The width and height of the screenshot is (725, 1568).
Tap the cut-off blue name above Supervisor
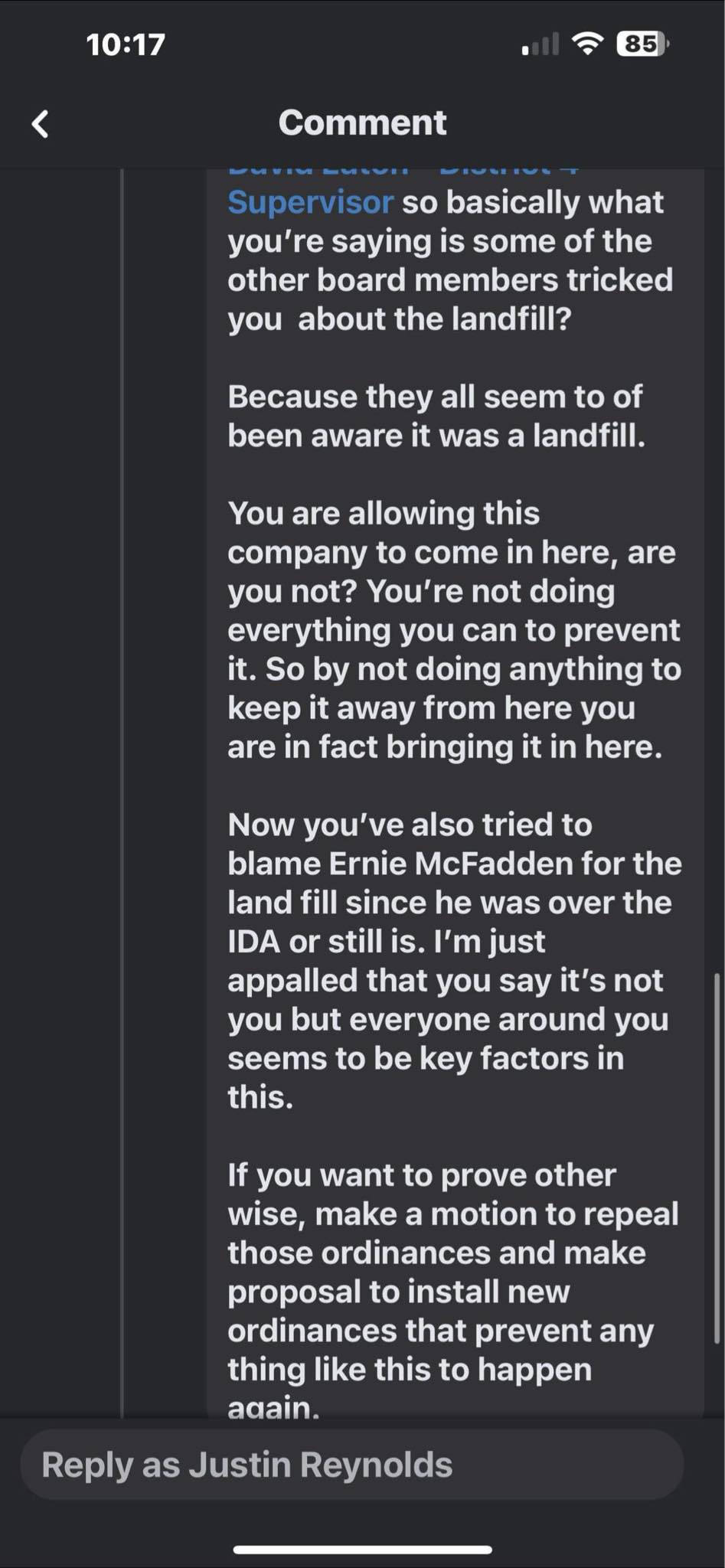pyautogui.click(x=402, y=171)
